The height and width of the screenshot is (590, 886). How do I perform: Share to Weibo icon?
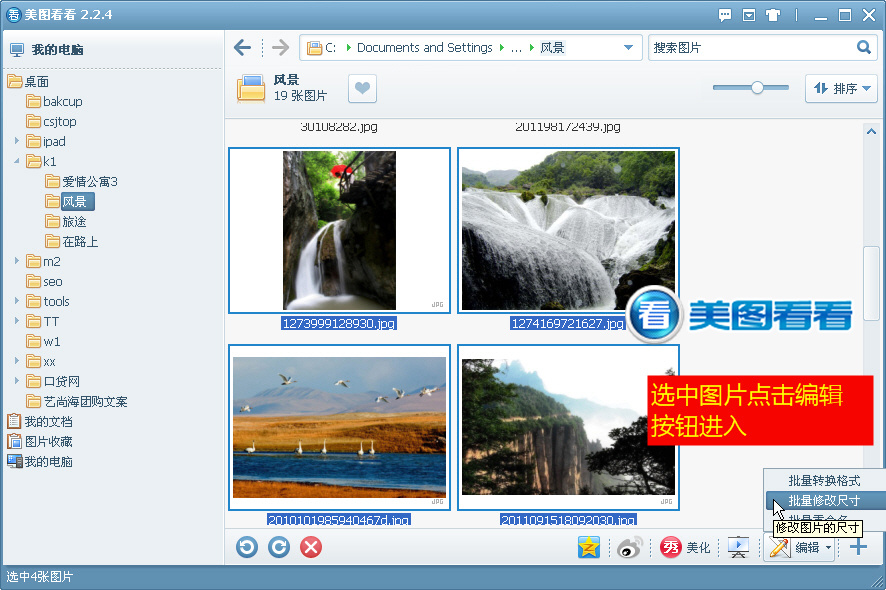pos(629,547)
